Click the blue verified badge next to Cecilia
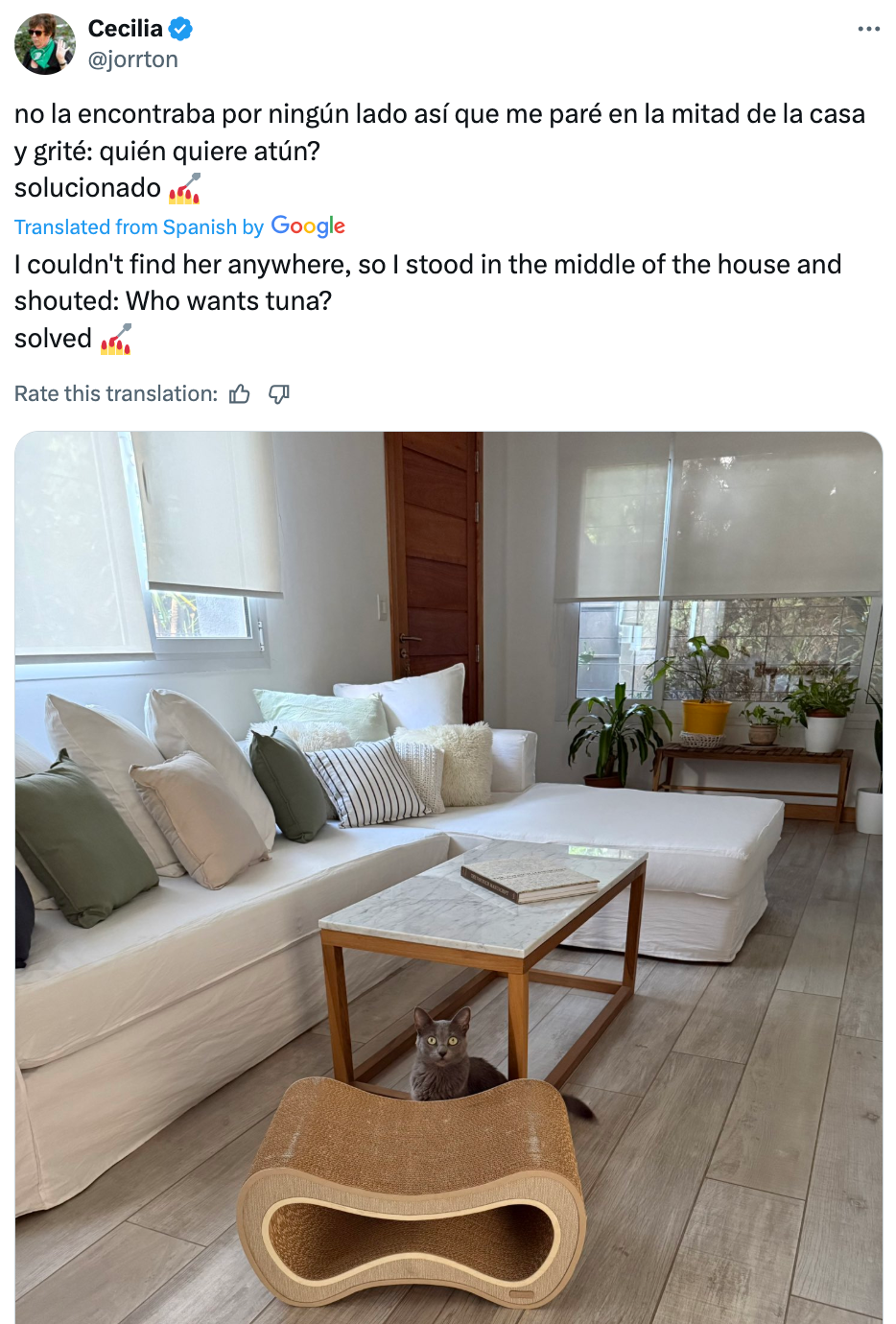The height and width of the screenshot is (1324, 896). tap(180, 29)
